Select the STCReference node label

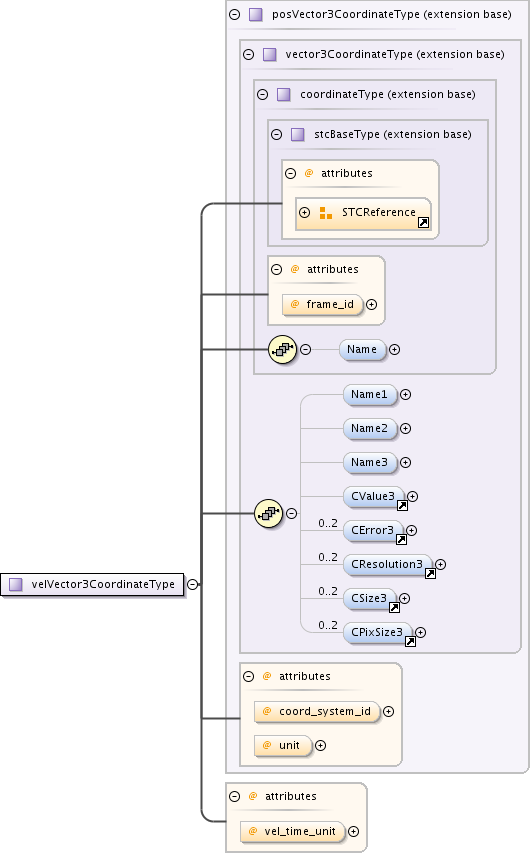pos(379,212)
